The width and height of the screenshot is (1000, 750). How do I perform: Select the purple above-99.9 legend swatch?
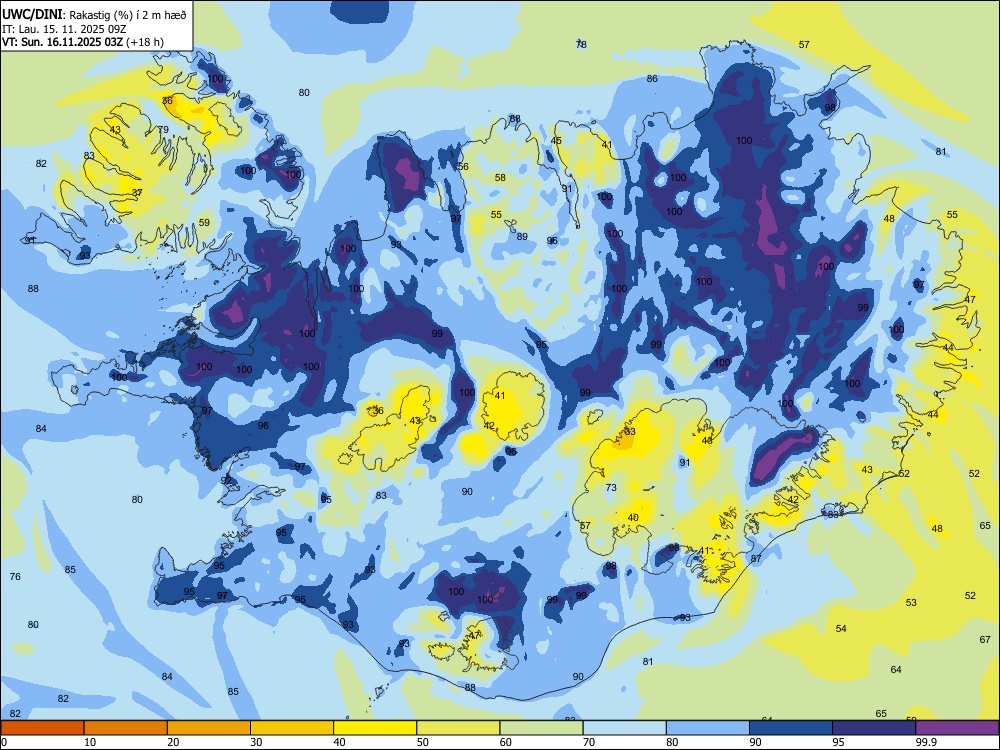coord(957,728)
